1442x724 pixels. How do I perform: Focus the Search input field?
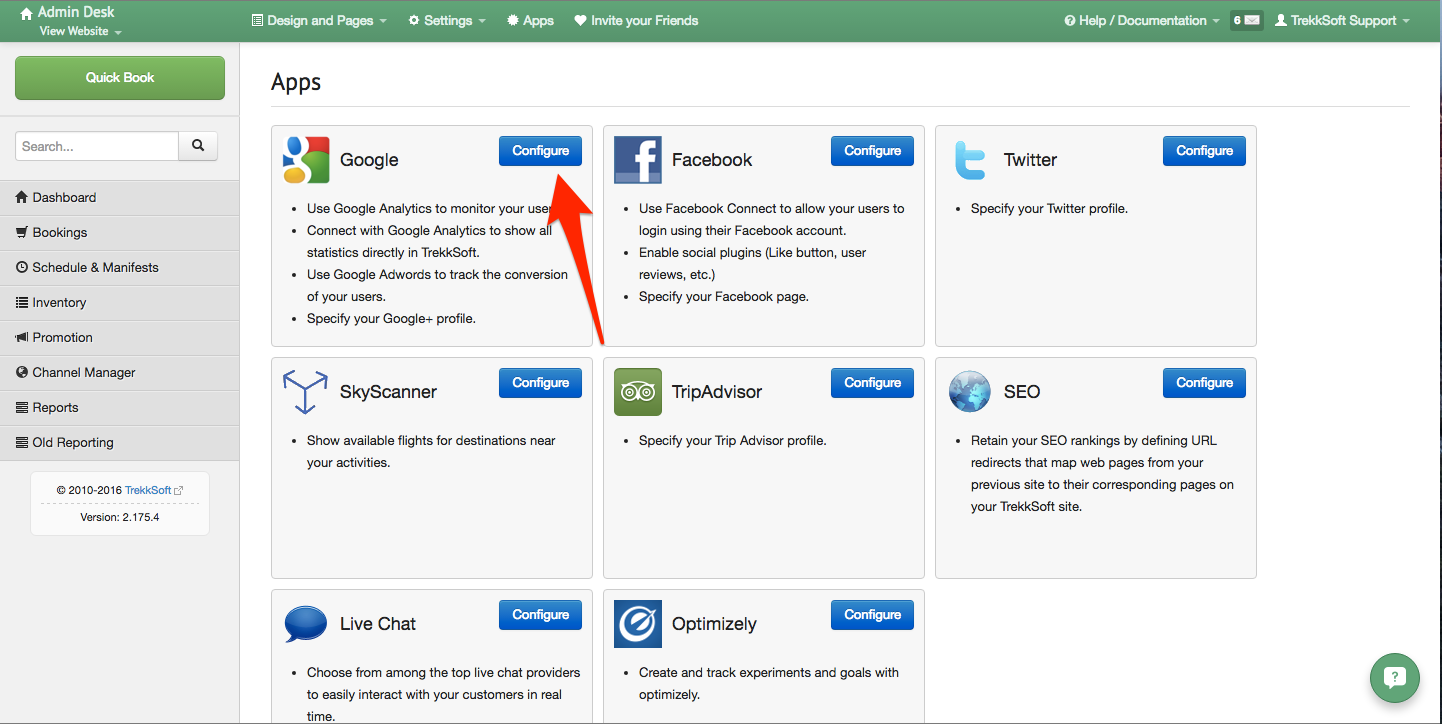tap(97, 146)
